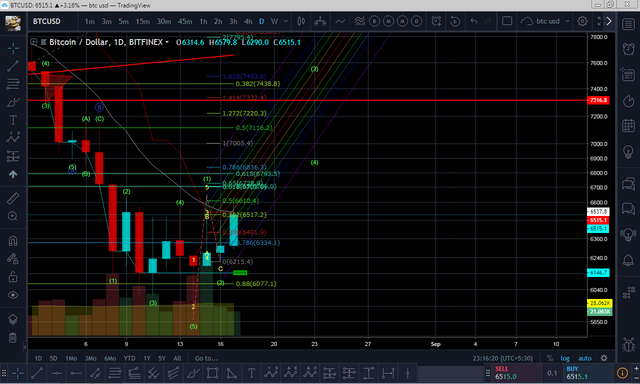Select the brush drawing tool in left sidebar
The width and height of the screenshot is (640, 384).
click(x=13, y=102)
